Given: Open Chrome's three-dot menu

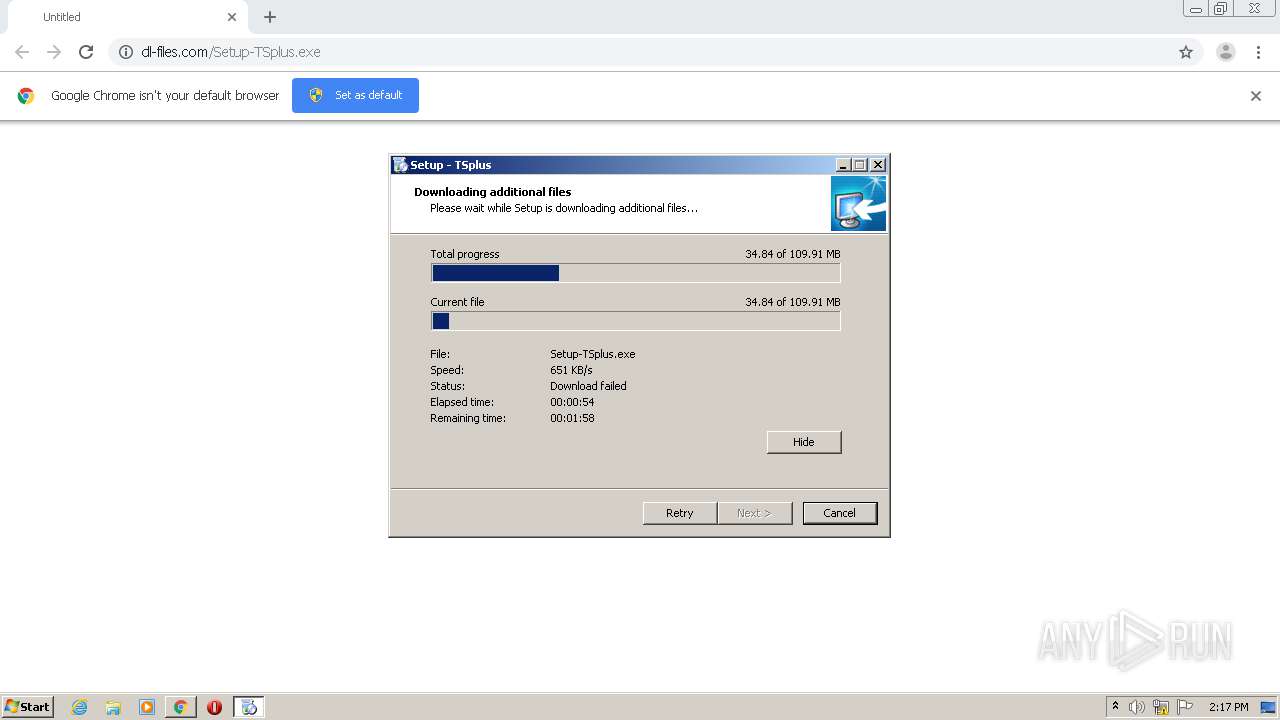Looking at the screenshot, I should (1258, 52).
